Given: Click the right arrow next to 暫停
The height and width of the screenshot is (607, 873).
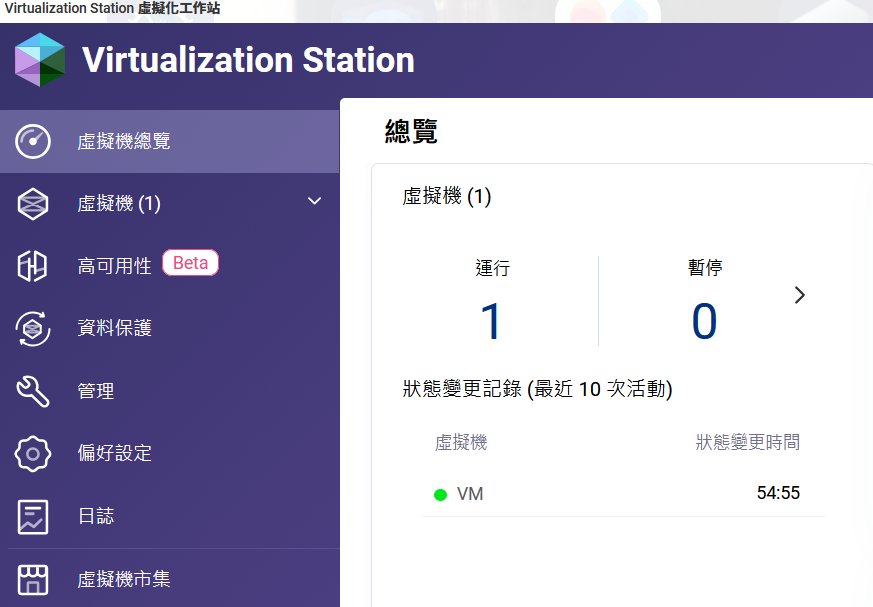Looking at the screenshot, I should 799,295.
